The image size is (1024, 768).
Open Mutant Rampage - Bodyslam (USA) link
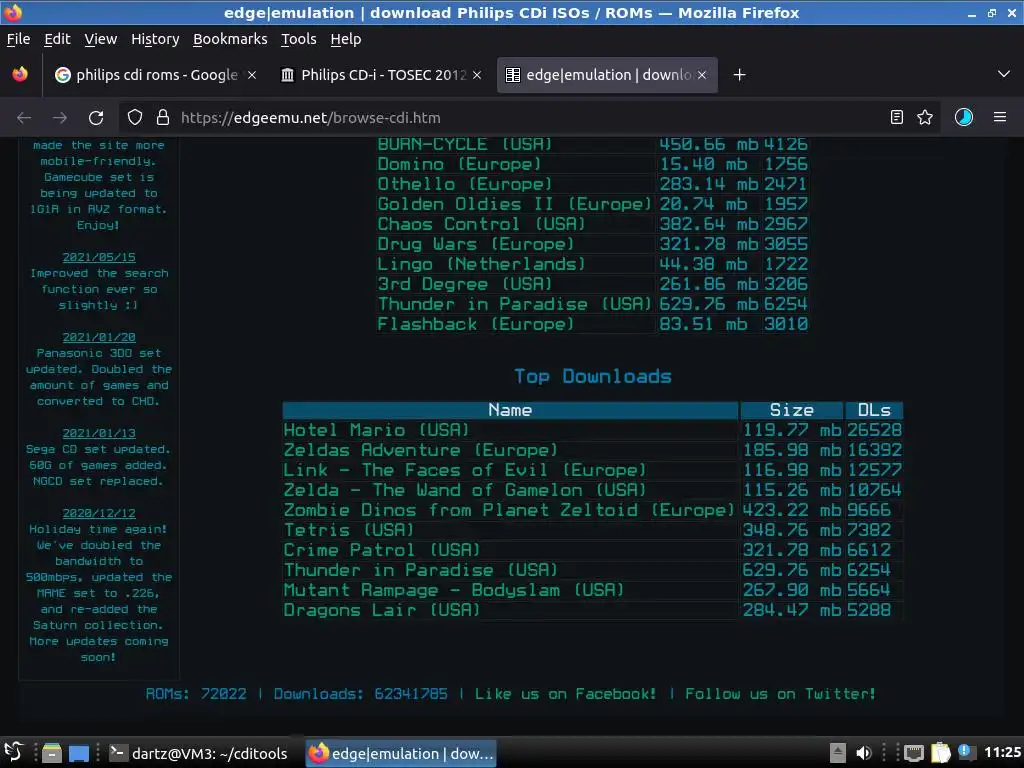(454, 590)
